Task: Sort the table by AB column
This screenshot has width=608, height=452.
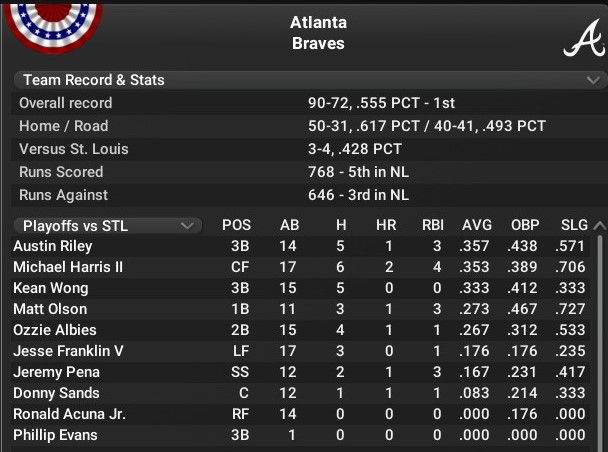Action: (289, 225)
